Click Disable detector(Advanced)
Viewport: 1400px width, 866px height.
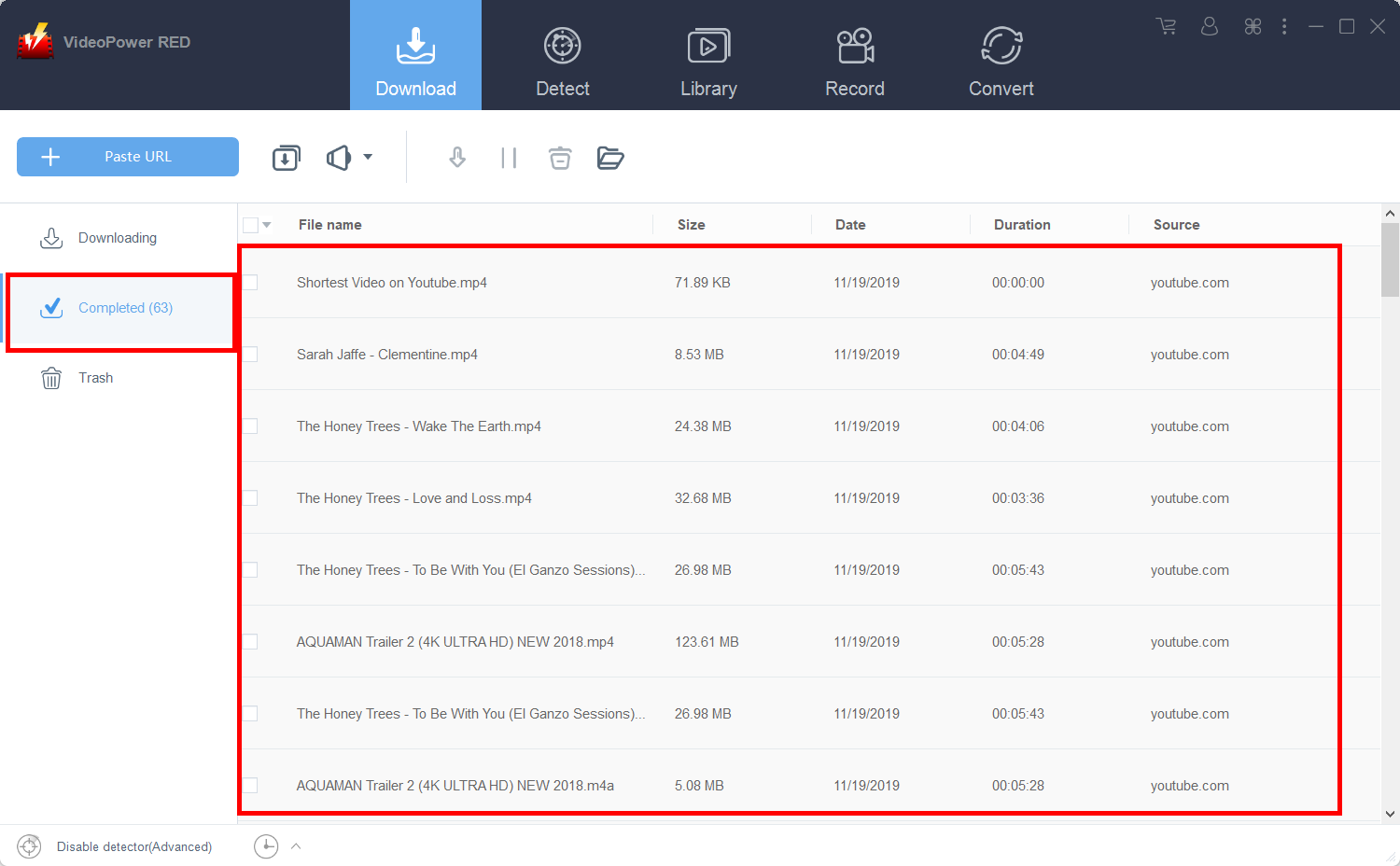133,846
